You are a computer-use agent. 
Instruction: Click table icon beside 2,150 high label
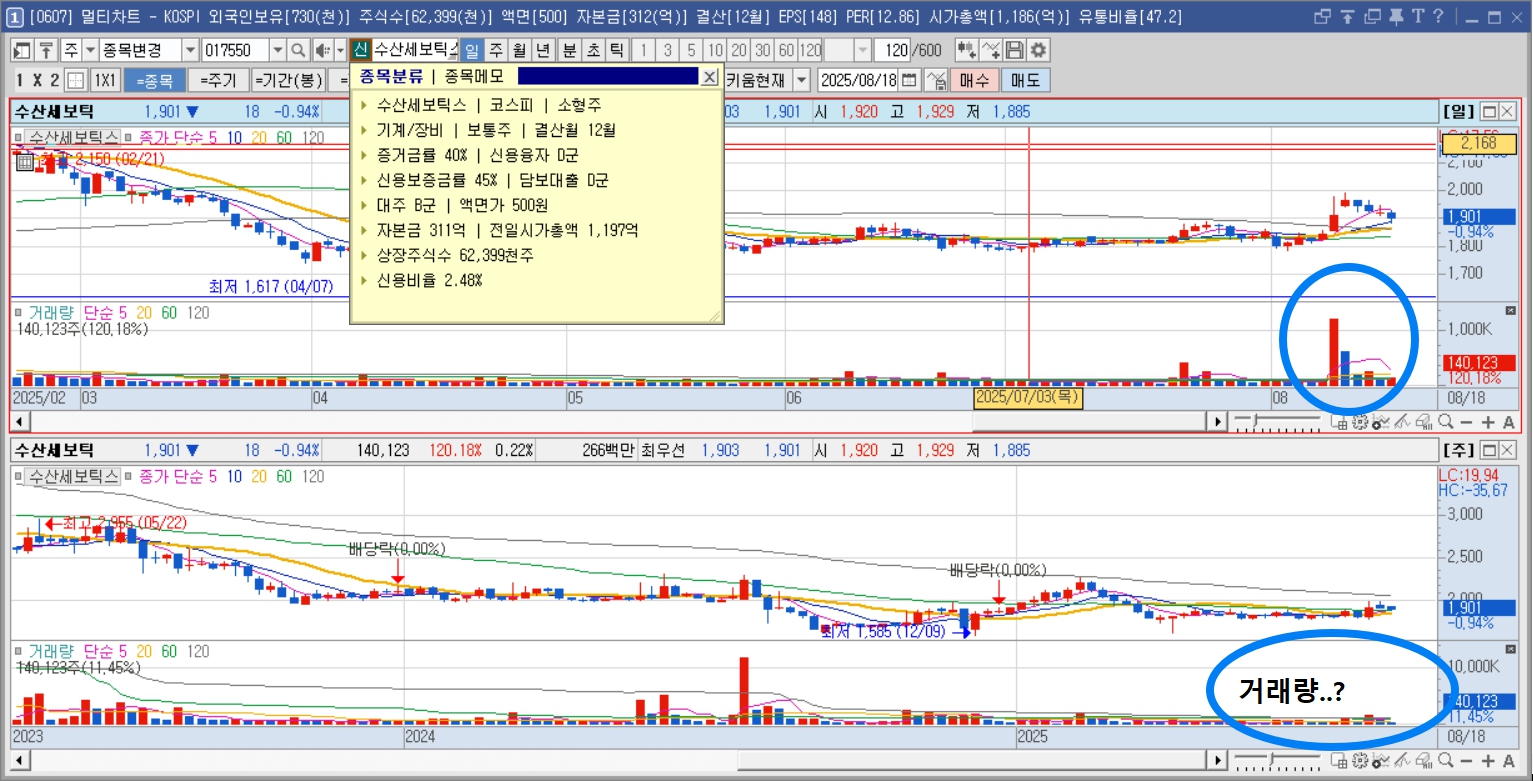(x=25, y=160)
